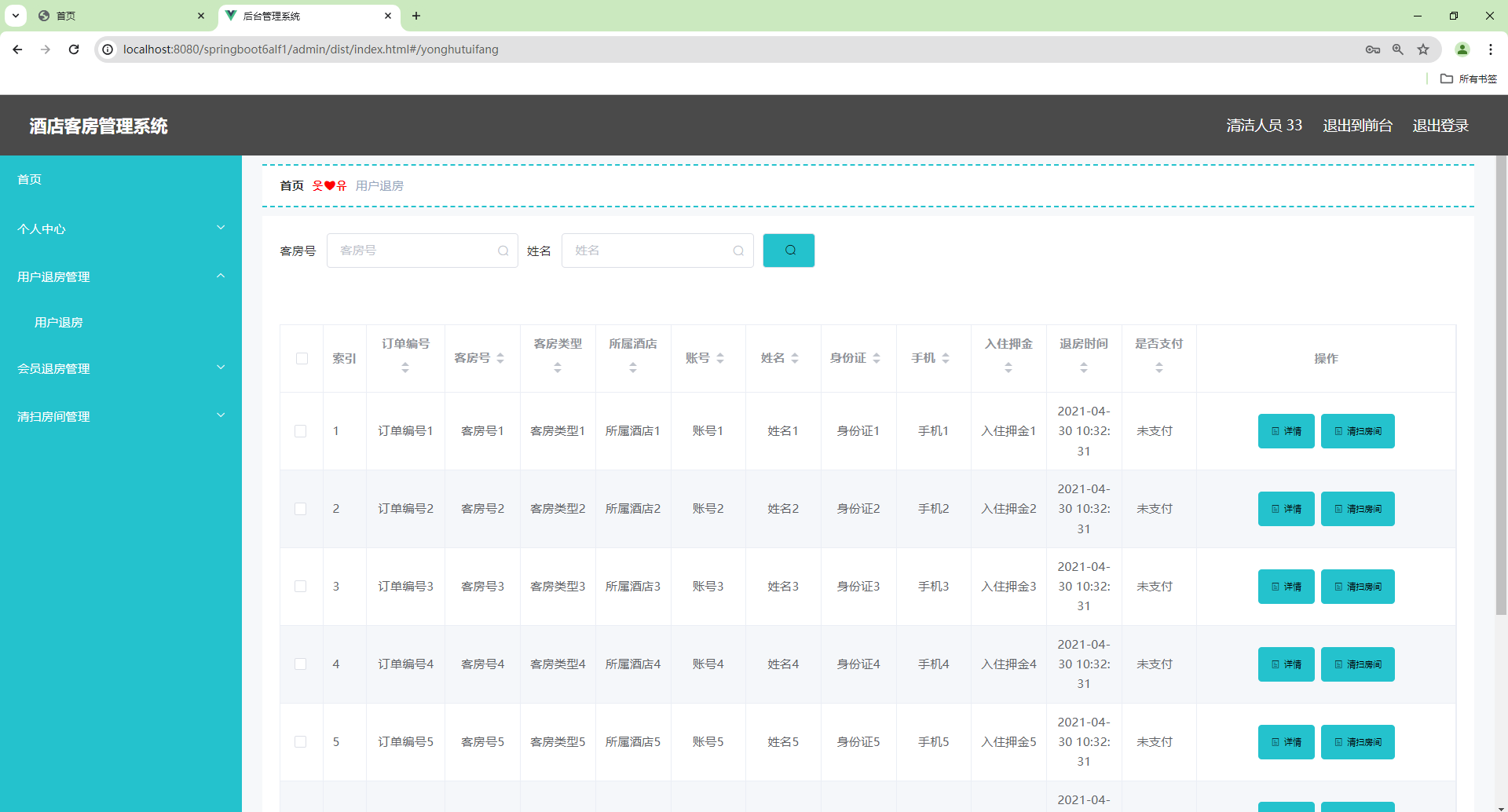
Task: Open the 所有书签 bookmarks folder
Action: (x=1470, y=79)
